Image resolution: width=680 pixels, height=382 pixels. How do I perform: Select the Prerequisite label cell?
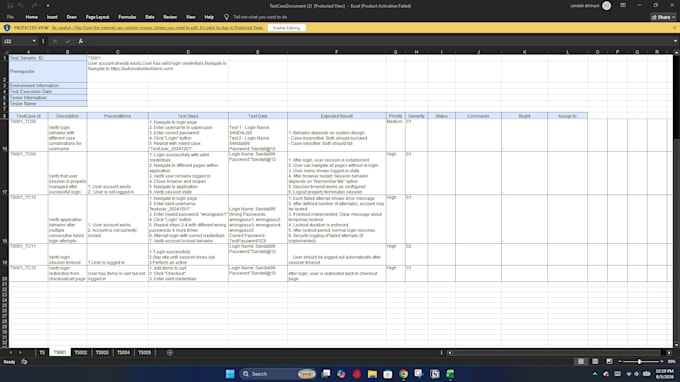48,72
